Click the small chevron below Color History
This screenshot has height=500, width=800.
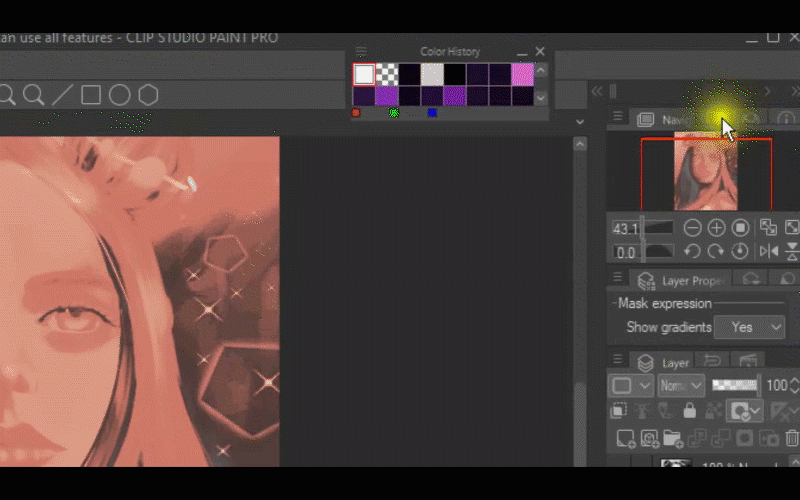point(580,122)
